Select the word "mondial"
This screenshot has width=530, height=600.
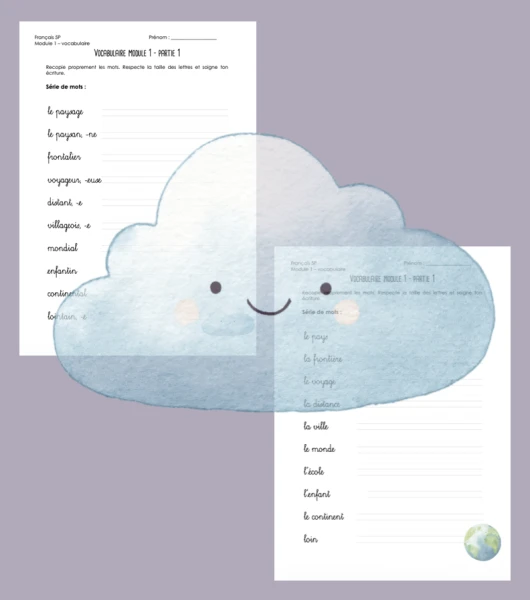tap(62, 248)
